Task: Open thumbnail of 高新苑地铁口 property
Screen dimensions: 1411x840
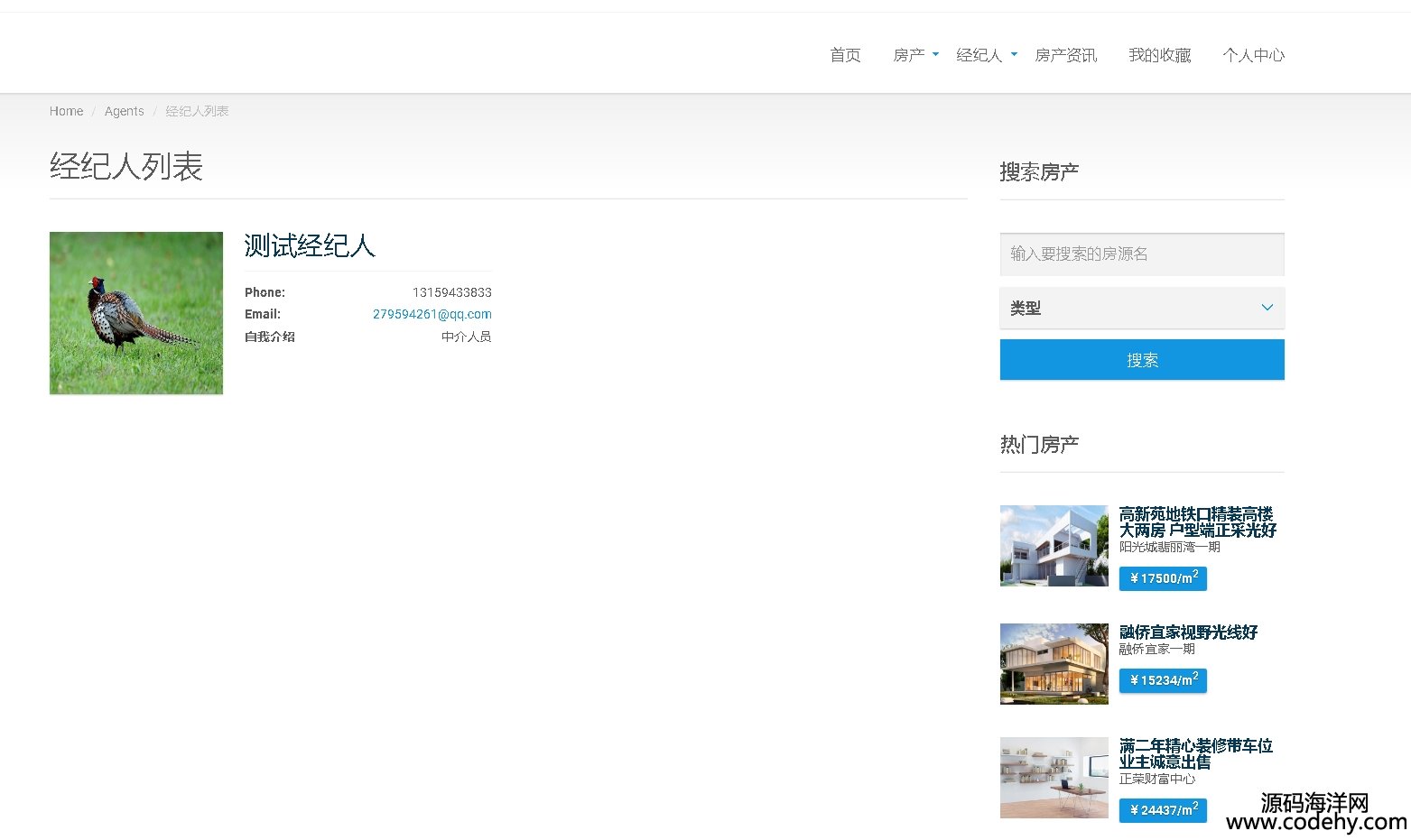Action: [1054, 546]
